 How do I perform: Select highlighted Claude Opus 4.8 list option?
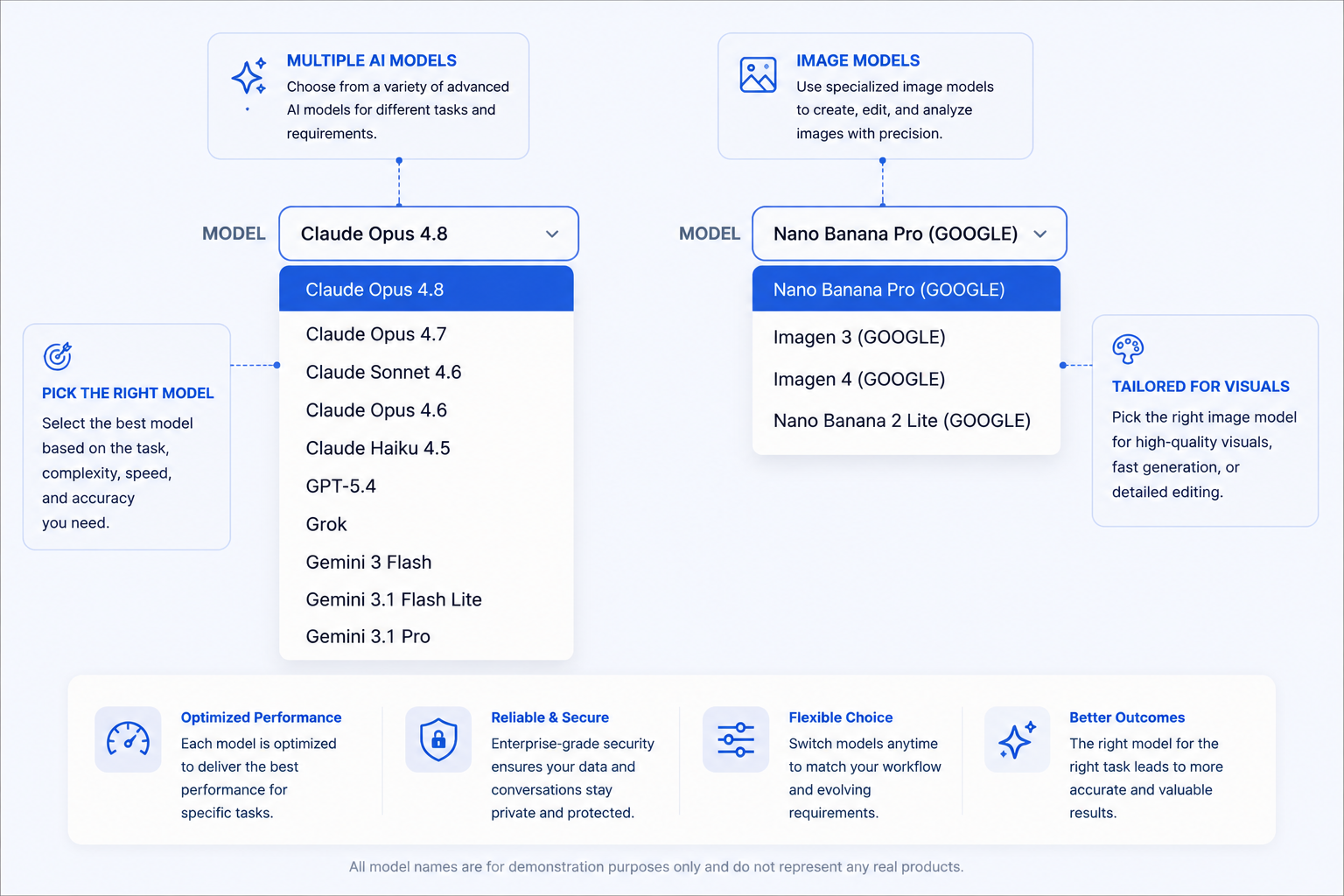tap(426, 289)
